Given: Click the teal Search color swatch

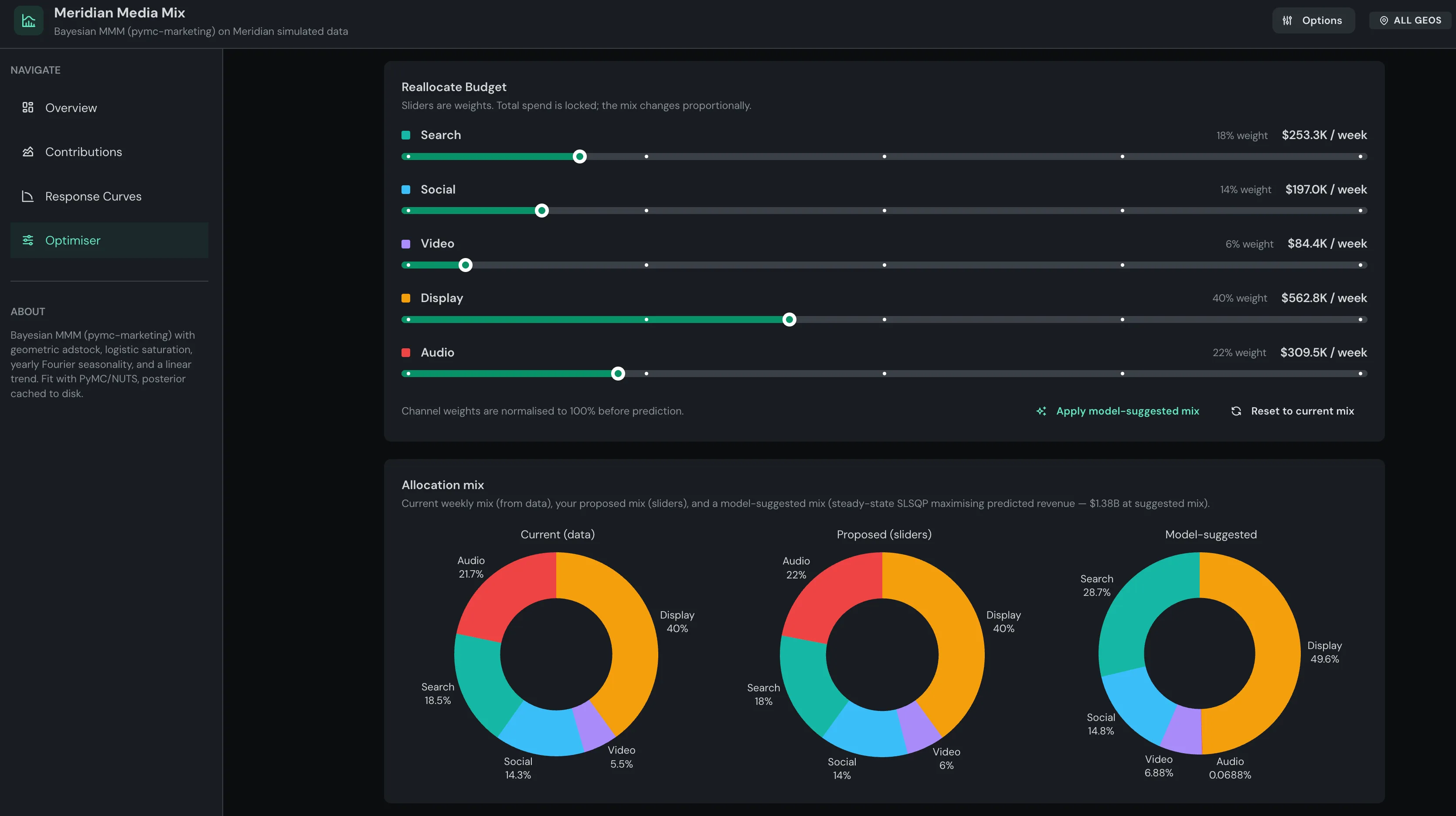Looking at the screenshot, I should (x=406, y=135).
